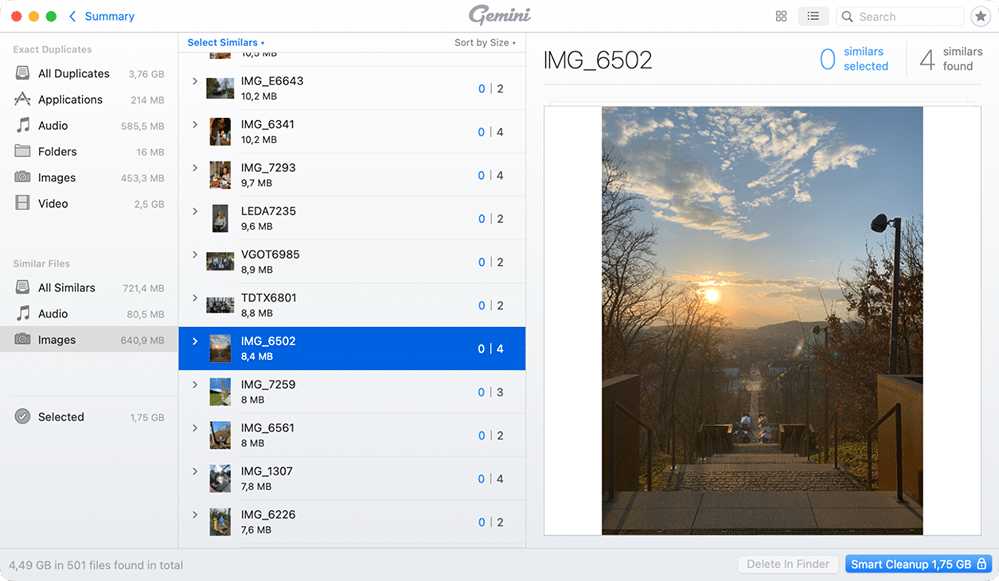Click the IMG_7293 thumbnail
Screen dimensions: 999x581
(x=220, y=175)
